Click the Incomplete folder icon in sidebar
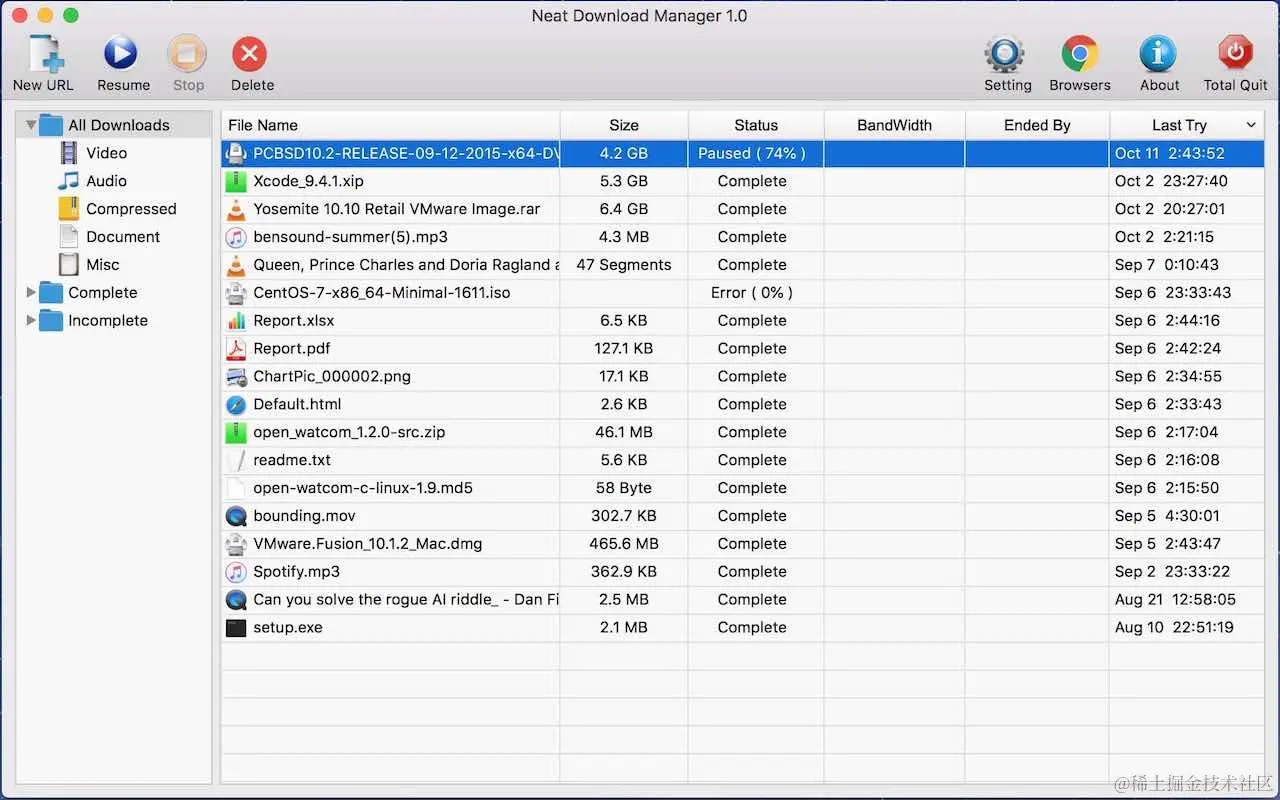Viewport: 1280px width, 800px height. pyautogui.click(x=51, y=321)
